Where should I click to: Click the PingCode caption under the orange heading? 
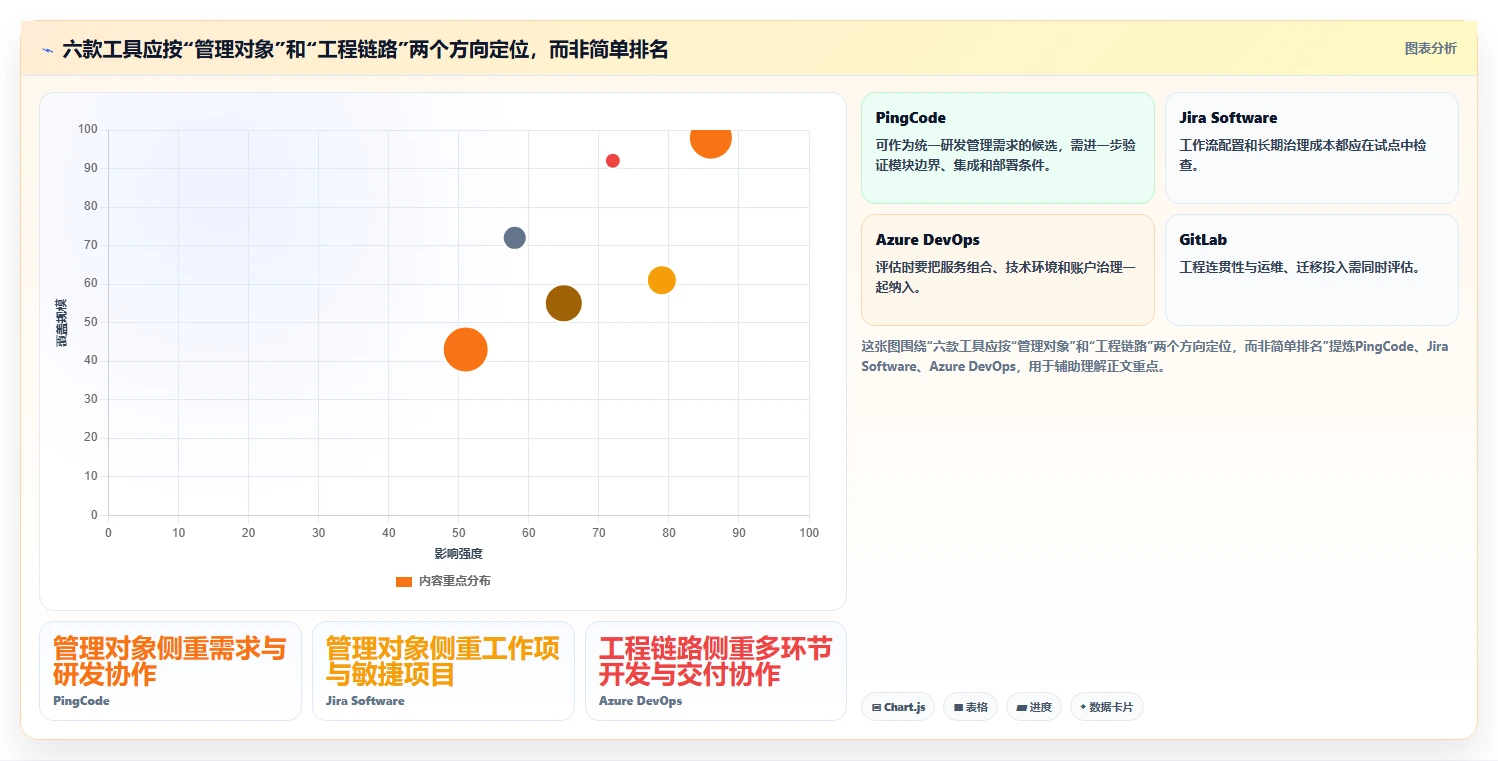(81, 701)
